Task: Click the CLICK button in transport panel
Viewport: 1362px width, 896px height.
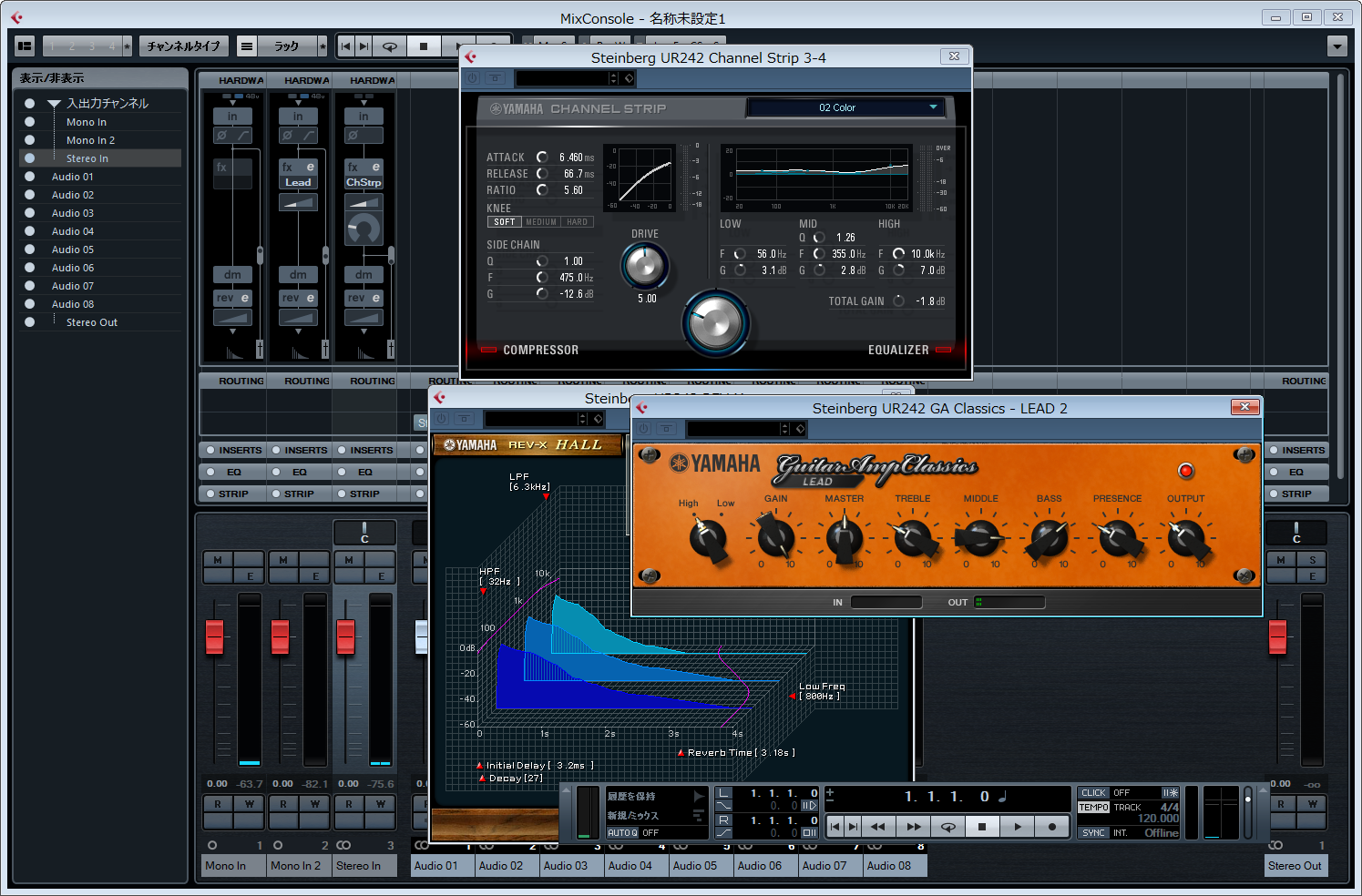Action: (1094, 793)
